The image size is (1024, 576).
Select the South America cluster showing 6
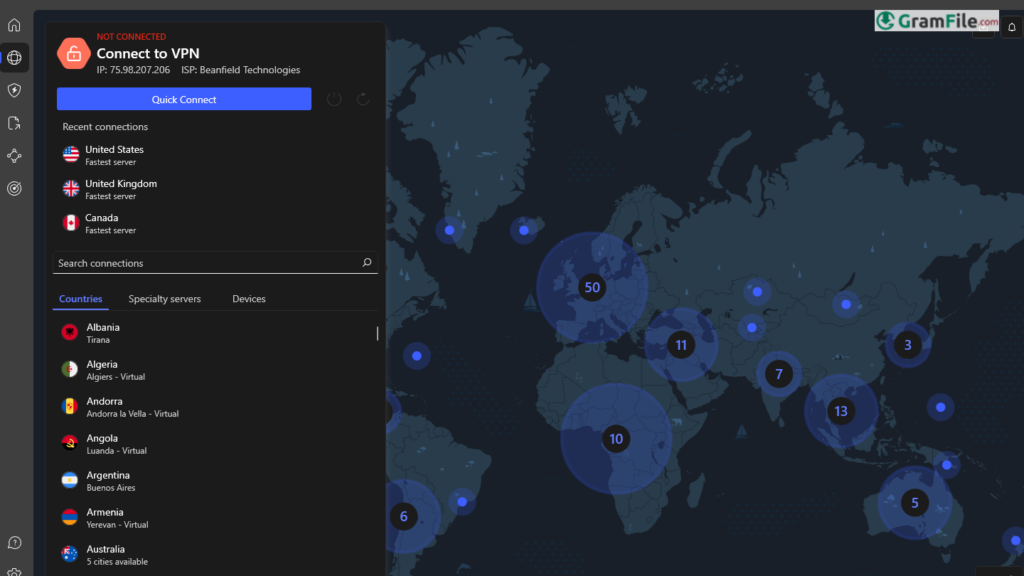tap(404, 517)
